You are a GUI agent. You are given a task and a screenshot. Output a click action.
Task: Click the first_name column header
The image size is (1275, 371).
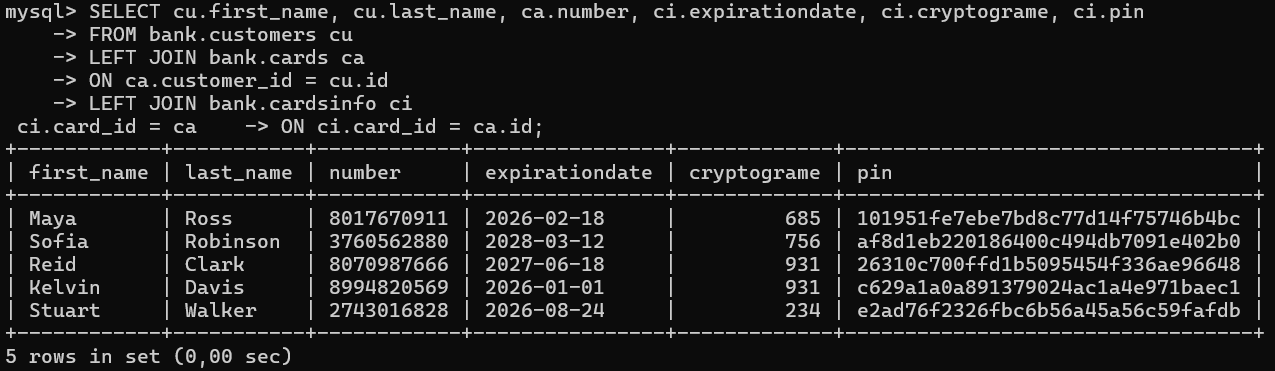tap(89, 173)
